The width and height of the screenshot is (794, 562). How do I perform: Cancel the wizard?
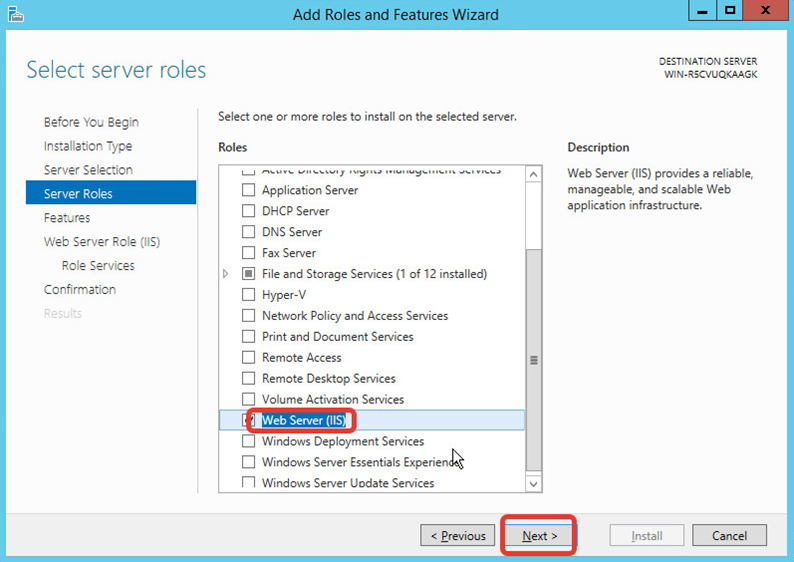click(729, 536)
